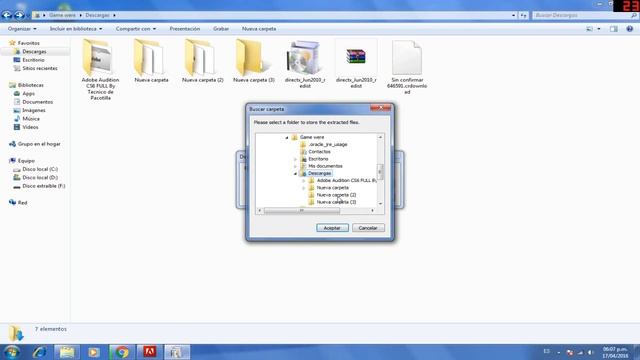640x360 pixels.
Task: Click the volume icon in system tray
Action: point(590,352)
